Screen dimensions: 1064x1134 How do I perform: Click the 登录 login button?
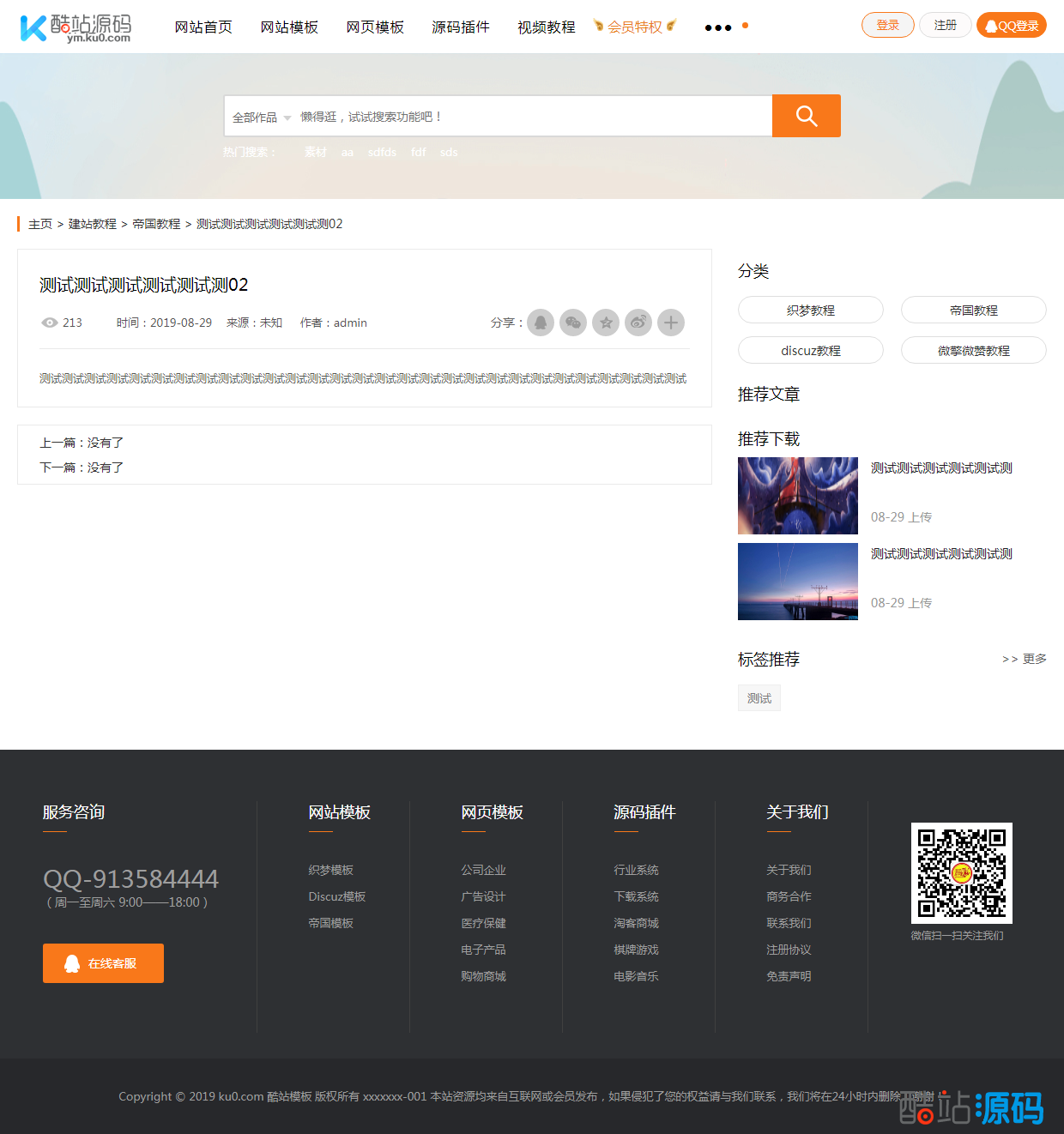point(887,26)
